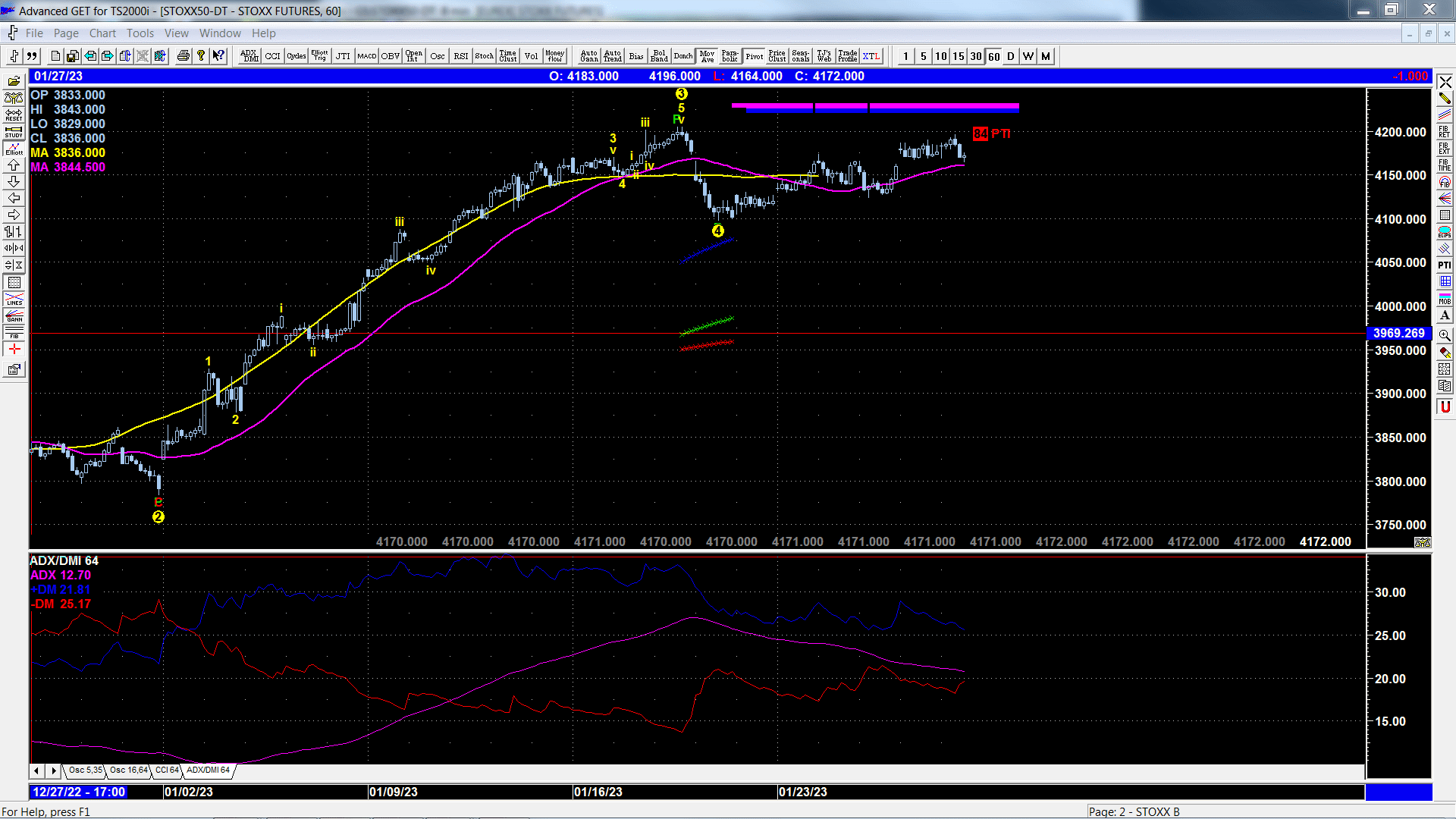This screenshot has width=1456, height=819.
Task: Click the red U icon on right sidebar
Action: (1445, 407)
